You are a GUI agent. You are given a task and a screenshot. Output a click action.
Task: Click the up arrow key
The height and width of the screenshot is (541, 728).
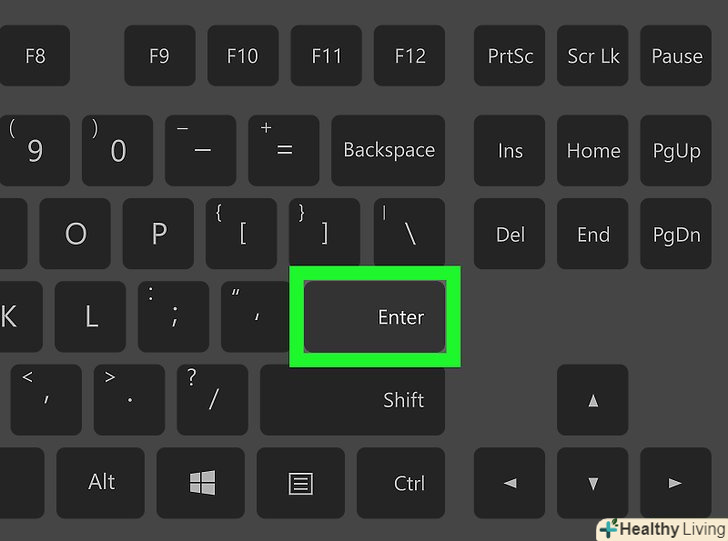coord(592,400)
